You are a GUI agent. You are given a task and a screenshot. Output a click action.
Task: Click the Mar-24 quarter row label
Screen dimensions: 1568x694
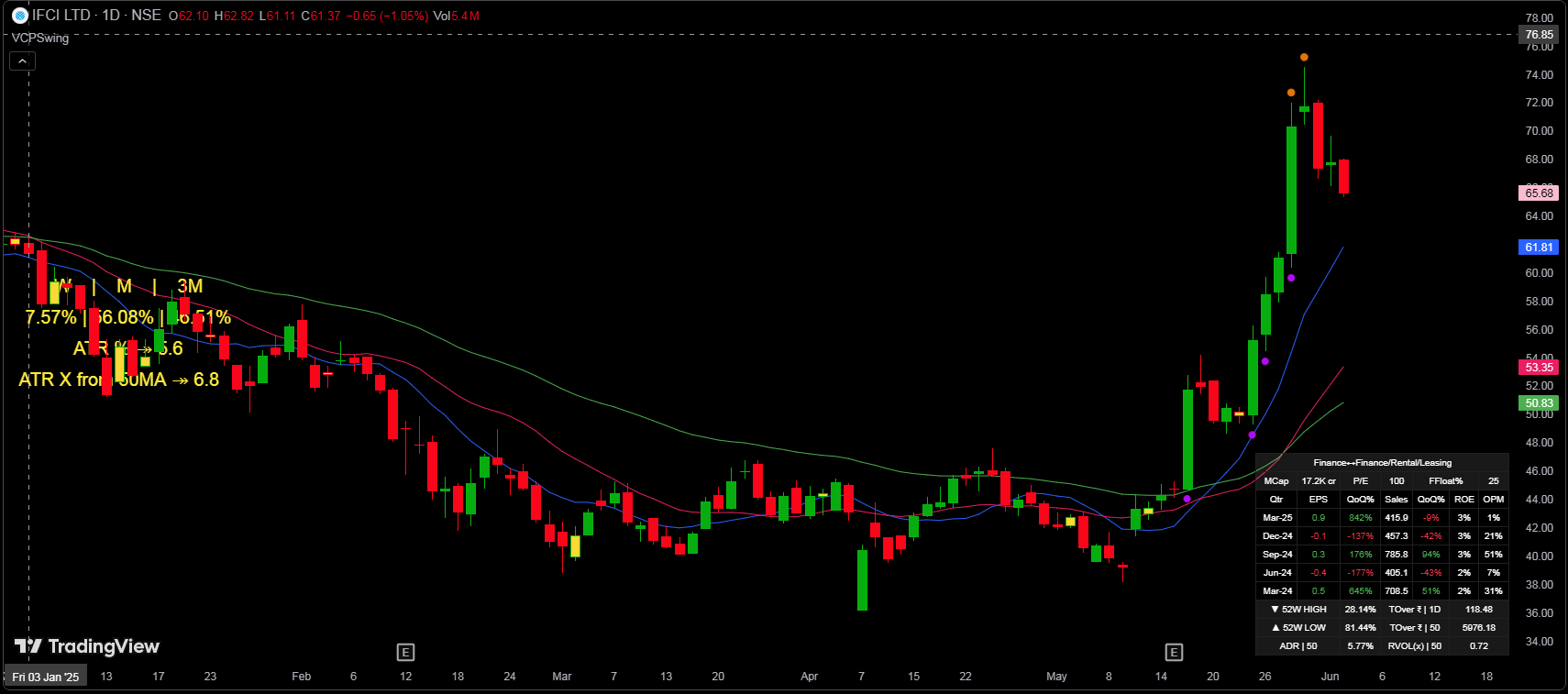pos(1277,591)
